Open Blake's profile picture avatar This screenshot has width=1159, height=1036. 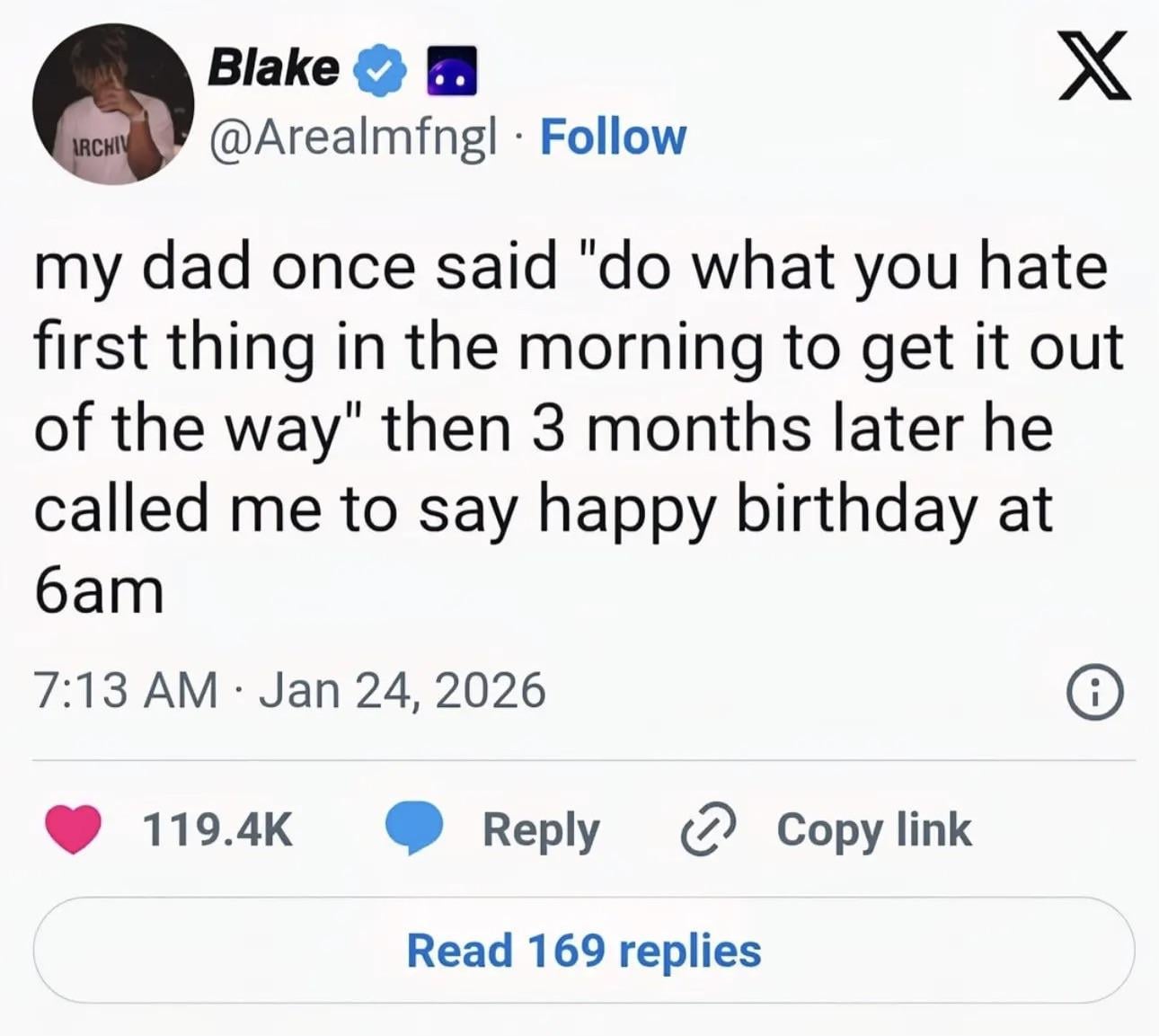click(x=113, y=104)
